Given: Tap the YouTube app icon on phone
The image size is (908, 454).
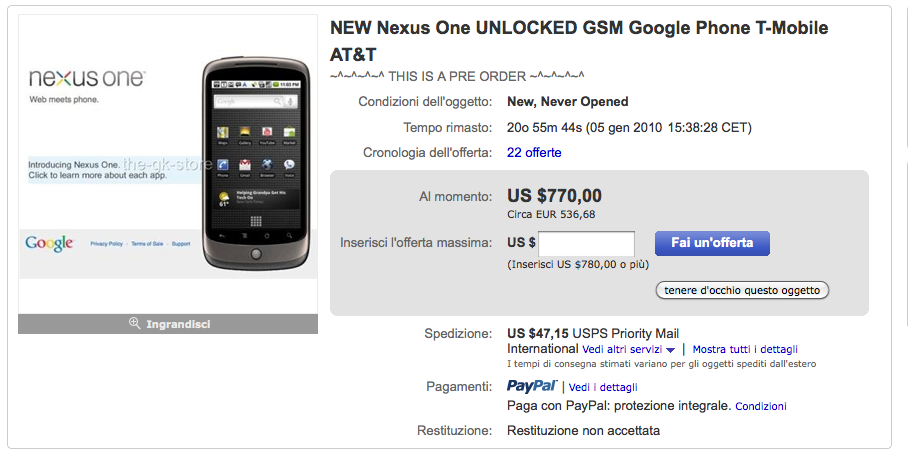Looking at the screenshot, I should pyautogui.click(x=267, y=134).
